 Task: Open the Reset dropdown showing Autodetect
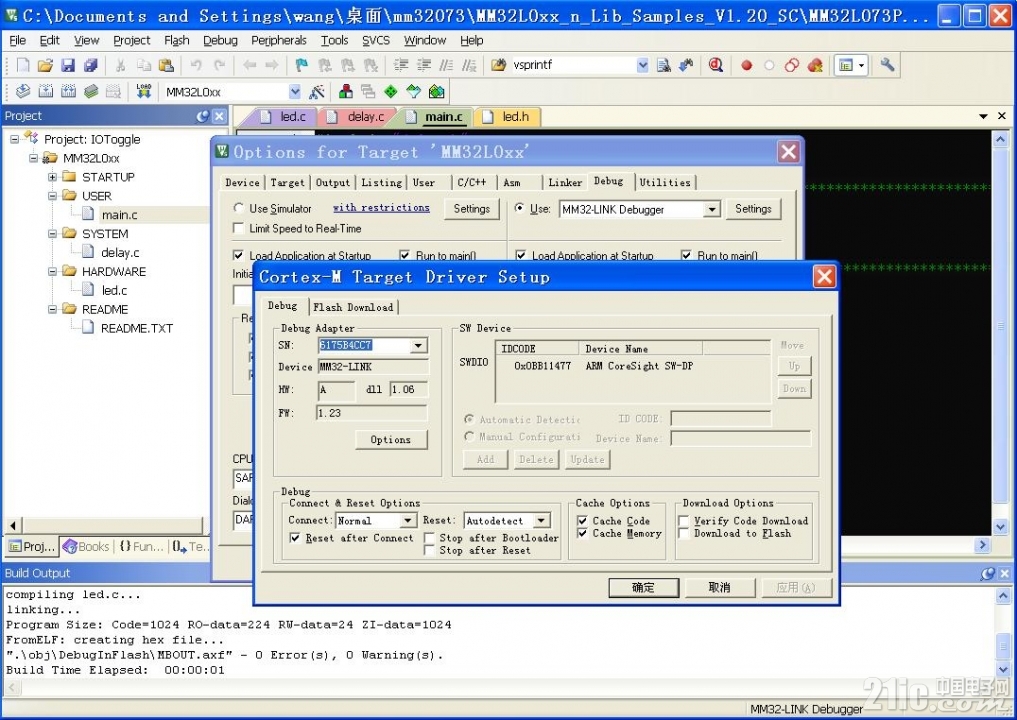coord(542,520)
